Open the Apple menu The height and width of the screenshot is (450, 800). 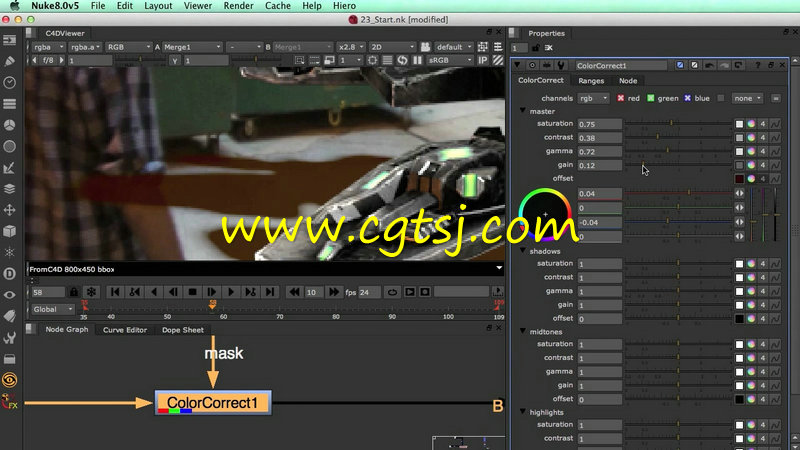[14, 6]
